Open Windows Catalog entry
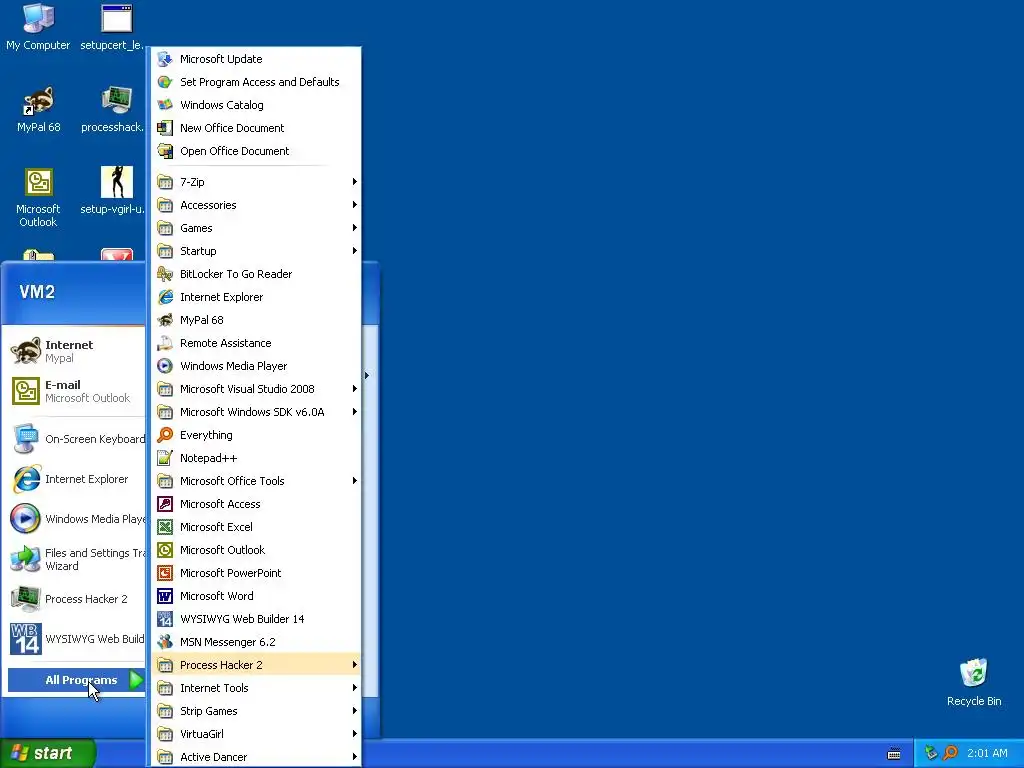Screen dimensions: 1024x768 pos(255,105)
